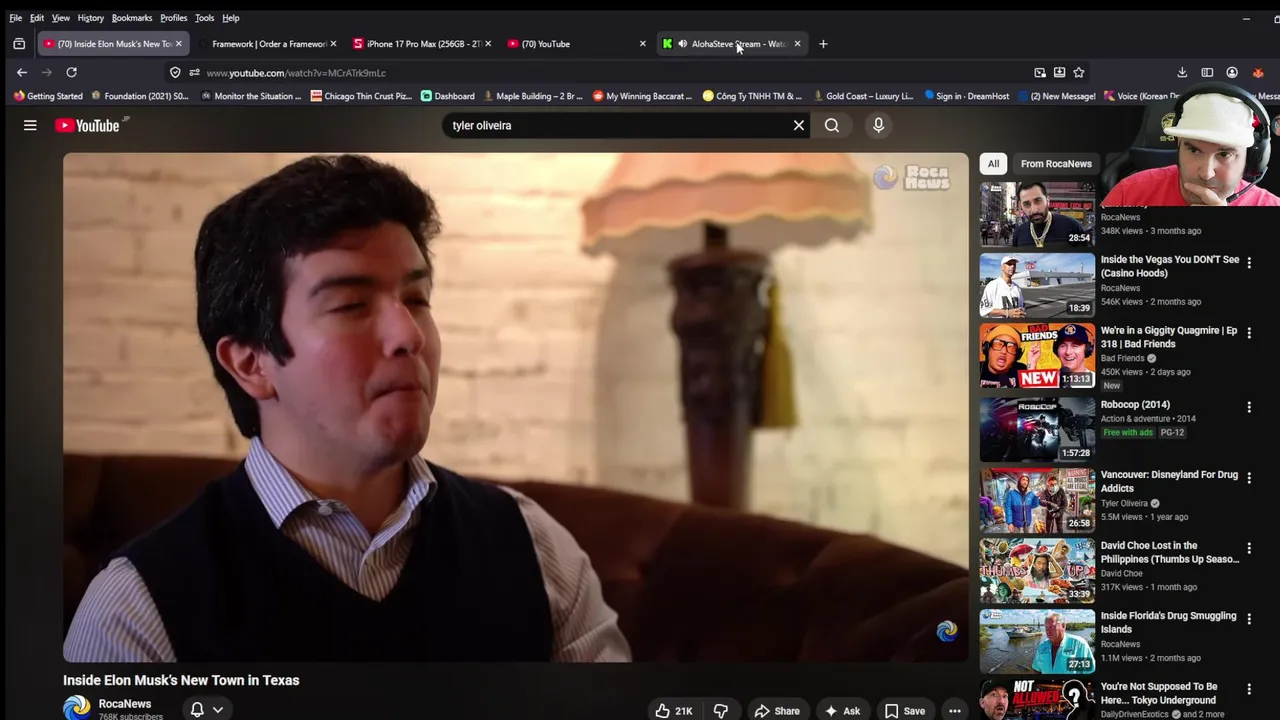Screen dimensions: 1280x720
Task: Click the RocaNews channel name
Action: tap(125, 704)
